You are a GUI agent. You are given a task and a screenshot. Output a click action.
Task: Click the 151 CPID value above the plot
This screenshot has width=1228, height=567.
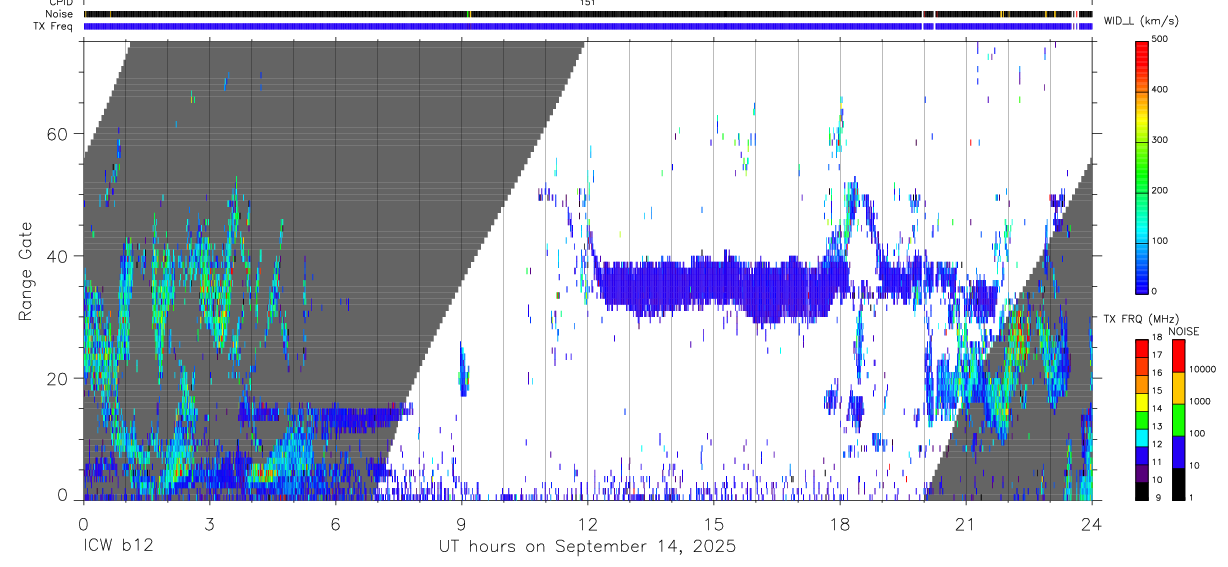tap(588, 3)
